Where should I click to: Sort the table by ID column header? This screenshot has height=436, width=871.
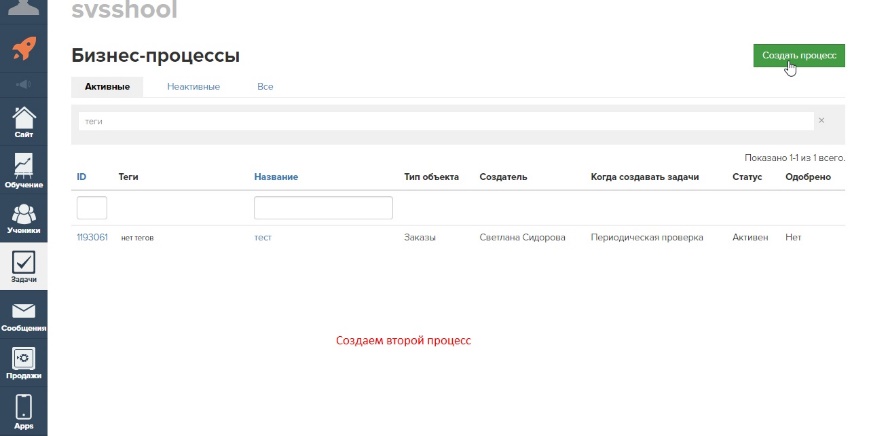click(x=81, y=177)
